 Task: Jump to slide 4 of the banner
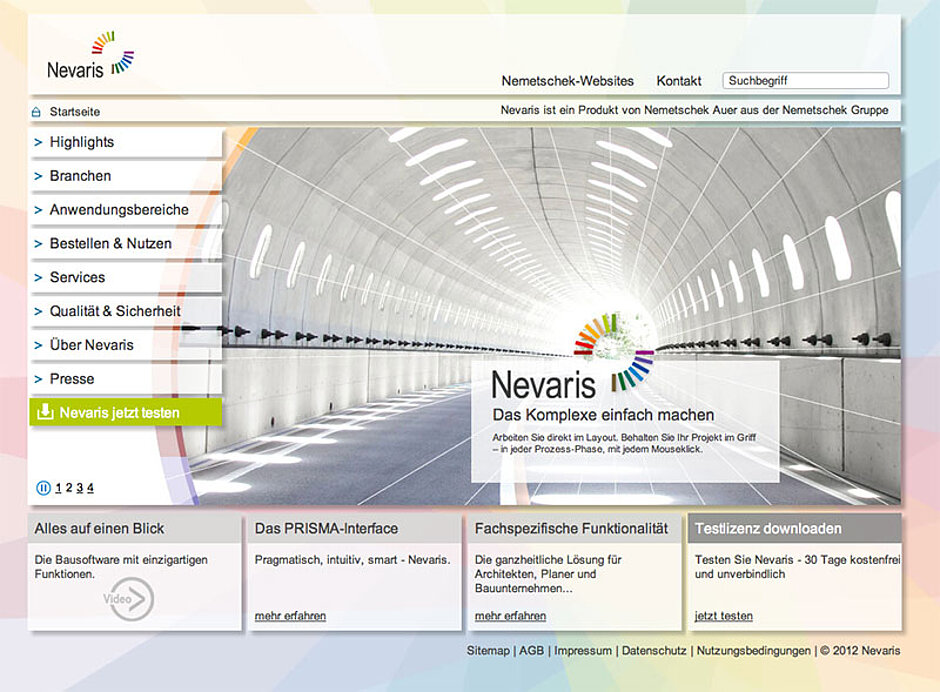[90, 488]
